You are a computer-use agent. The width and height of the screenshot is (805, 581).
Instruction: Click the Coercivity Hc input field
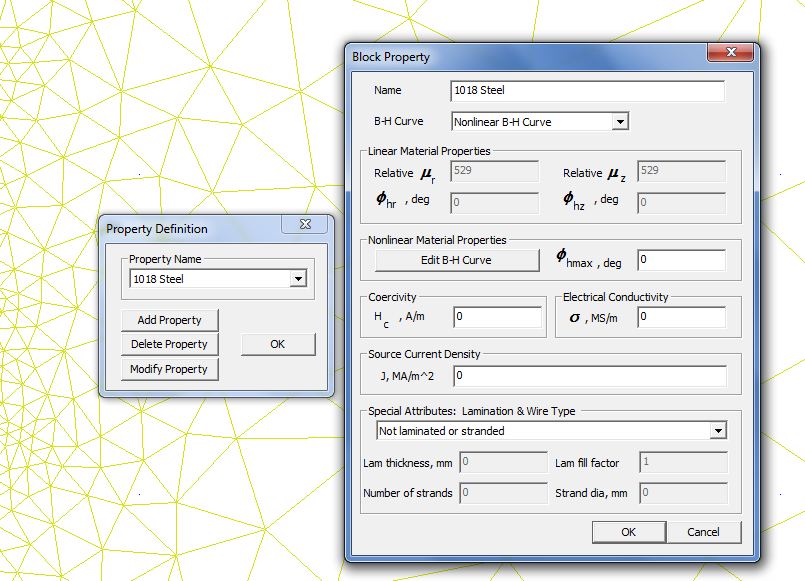tap(498, 318)
